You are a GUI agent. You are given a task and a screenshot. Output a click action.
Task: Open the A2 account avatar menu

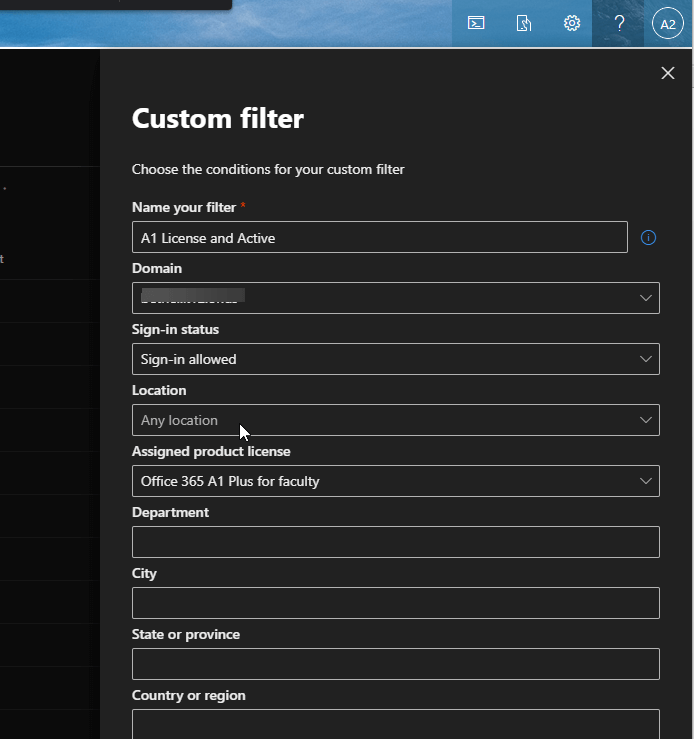668,24
